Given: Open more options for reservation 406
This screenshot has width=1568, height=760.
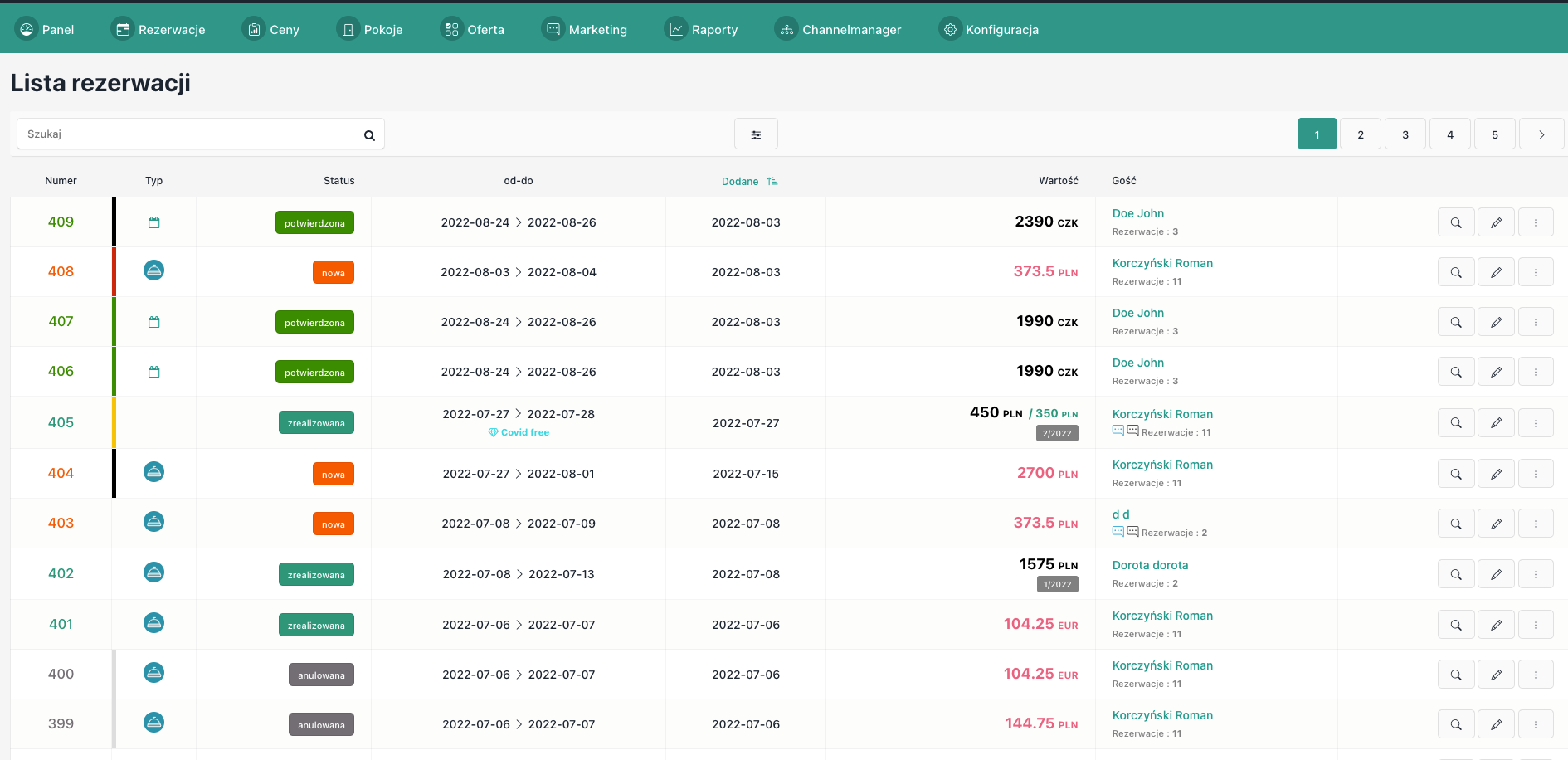Looking at the screenshot, I should [1536, 372].
